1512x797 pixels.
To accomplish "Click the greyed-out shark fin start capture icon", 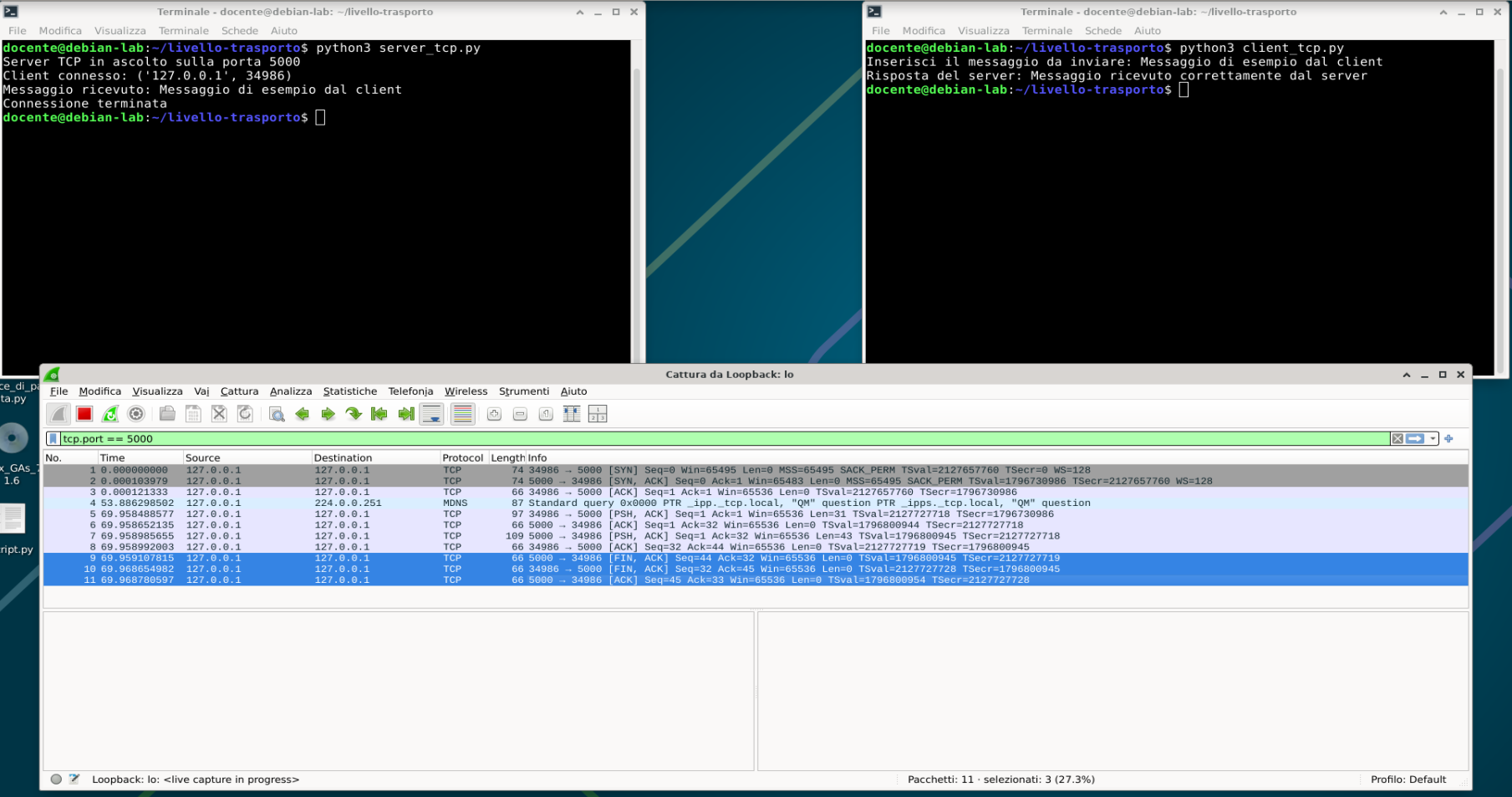I will (x=59, y=414).
